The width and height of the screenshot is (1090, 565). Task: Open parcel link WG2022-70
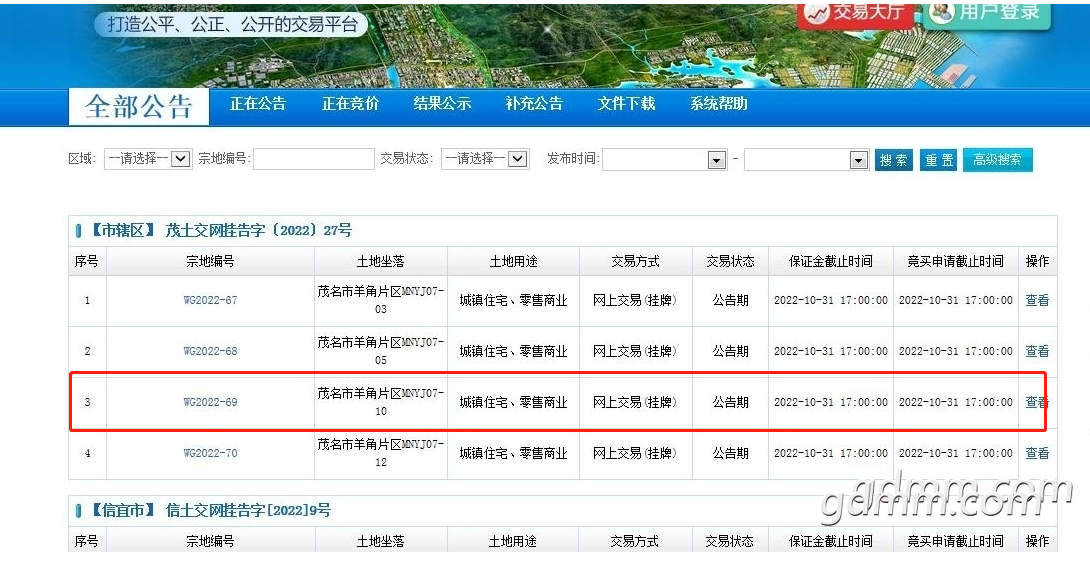(x=210, y=453)
